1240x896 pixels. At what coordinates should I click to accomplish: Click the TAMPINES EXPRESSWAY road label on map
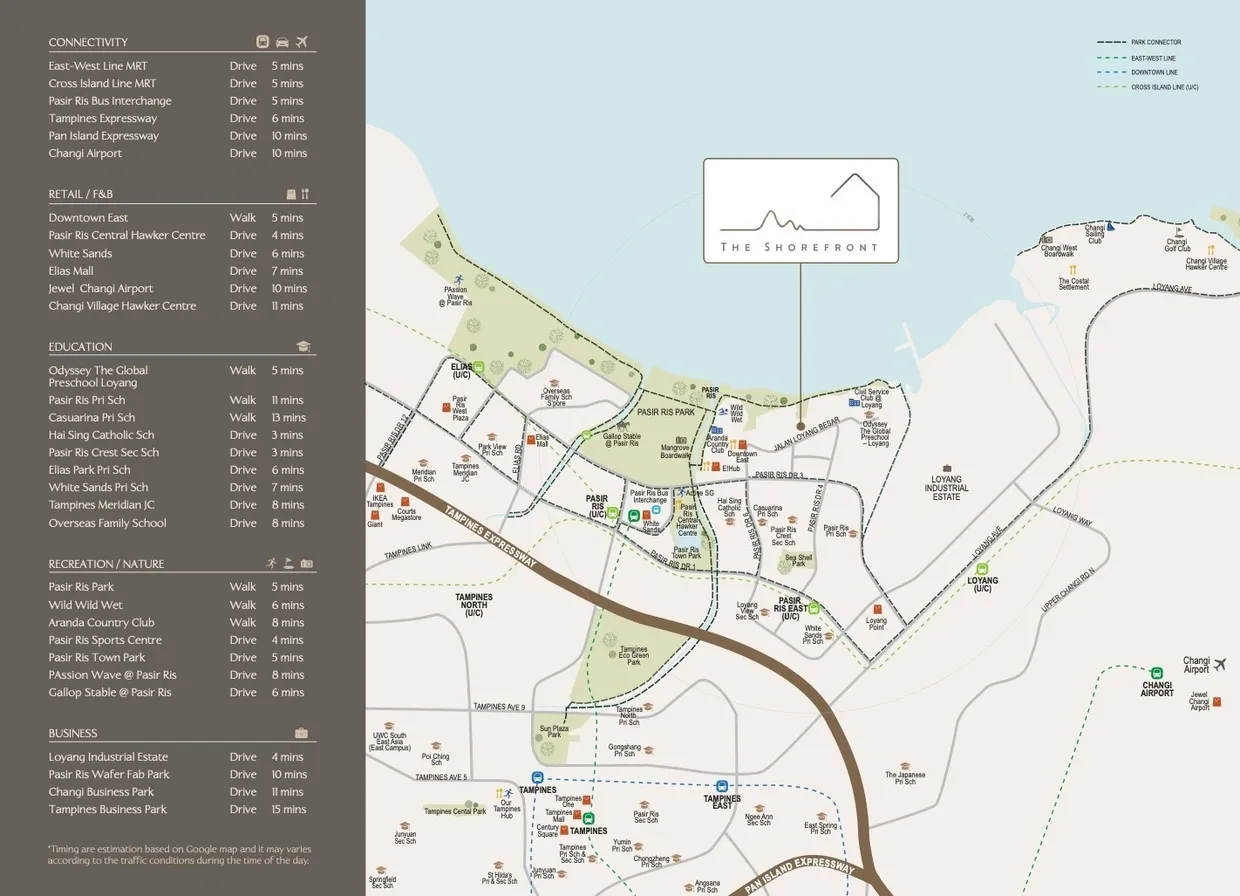pyautogui.click(x=491, y=537)
